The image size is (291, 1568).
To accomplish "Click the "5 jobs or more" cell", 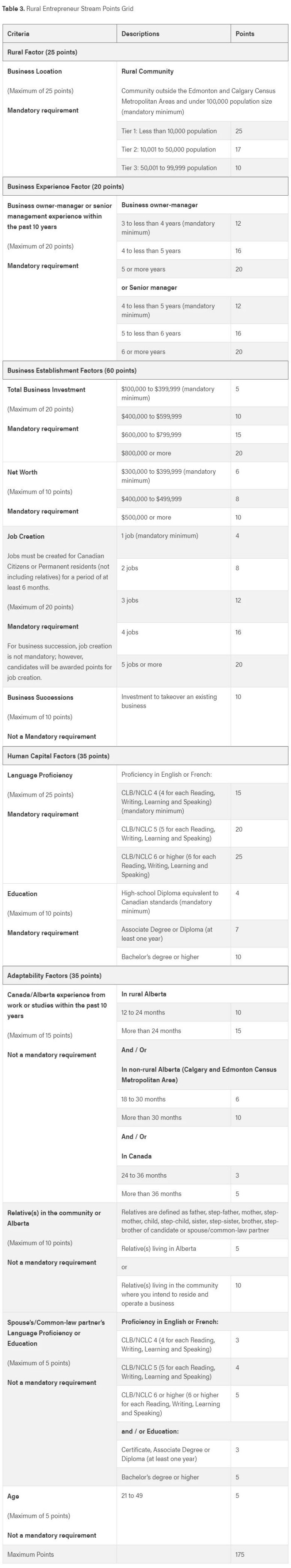I will (x=142, y=664).
